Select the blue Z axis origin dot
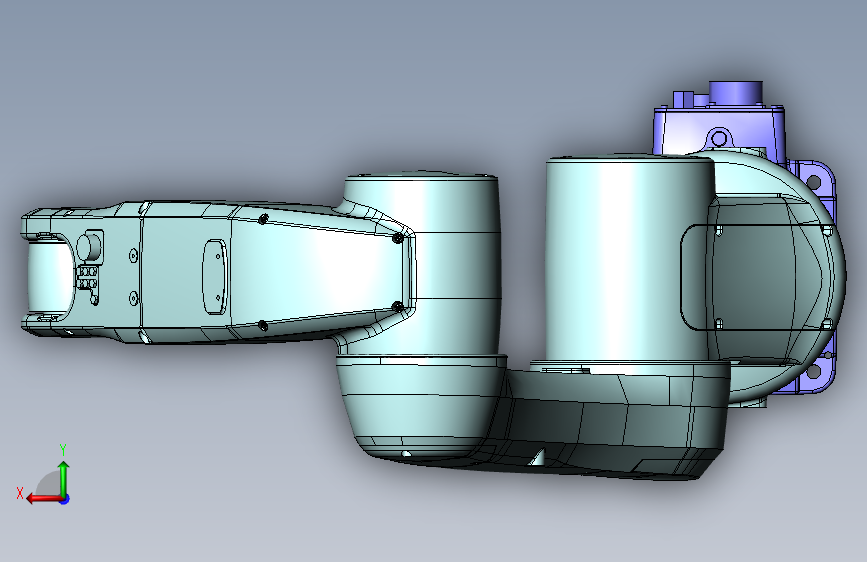The height and width of the screenshot is (562, 867). point(65,499)
